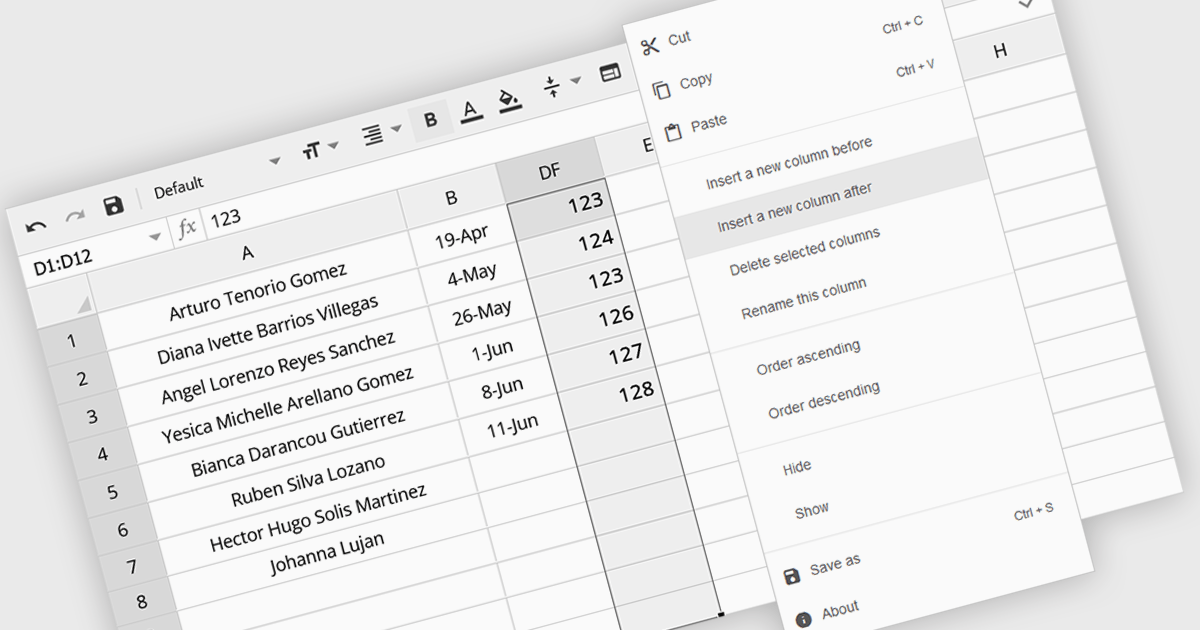Click the horizontal text align icon
Viewport: 1200px width, 630px height.
373,134
